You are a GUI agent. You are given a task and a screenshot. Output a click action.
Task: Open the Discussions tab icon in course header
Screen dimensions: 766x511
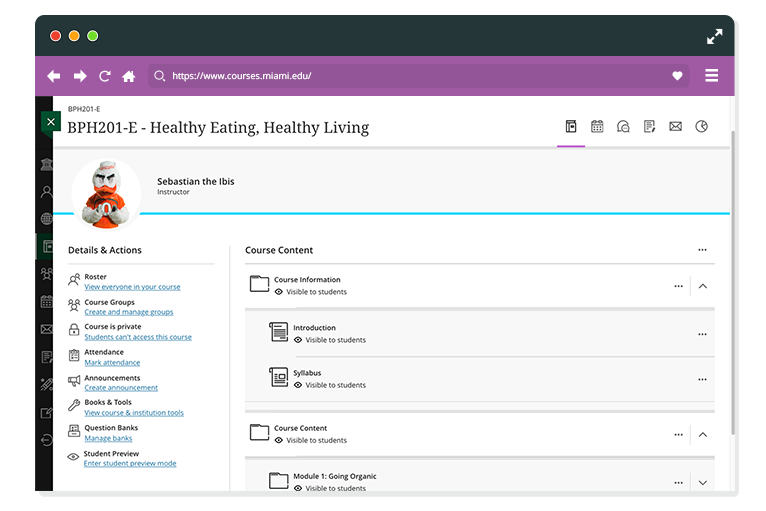(x=623, y=127)
